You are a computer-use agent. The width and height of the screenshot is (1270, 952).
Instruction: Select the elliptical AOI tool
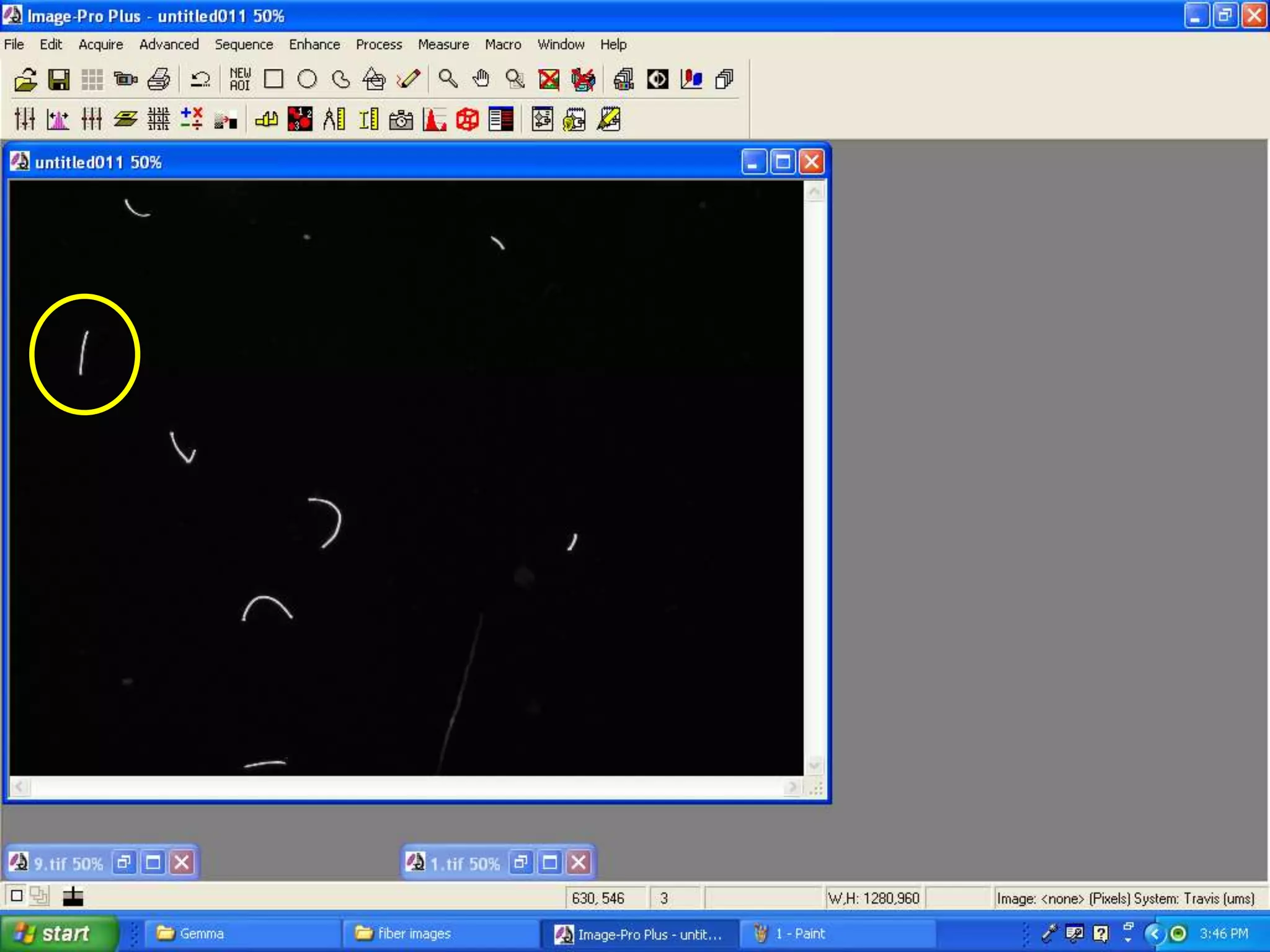[x=307, y=79]
